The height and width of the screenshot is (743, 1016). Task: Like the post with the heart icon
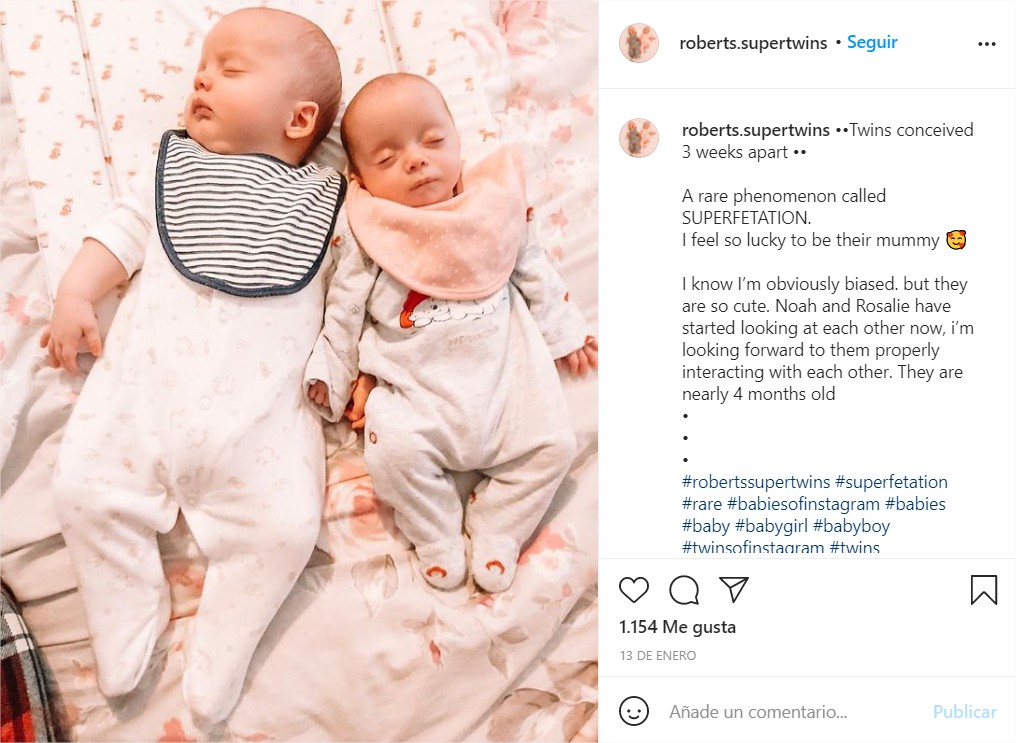pyautogui.click(x=634, y=589)
